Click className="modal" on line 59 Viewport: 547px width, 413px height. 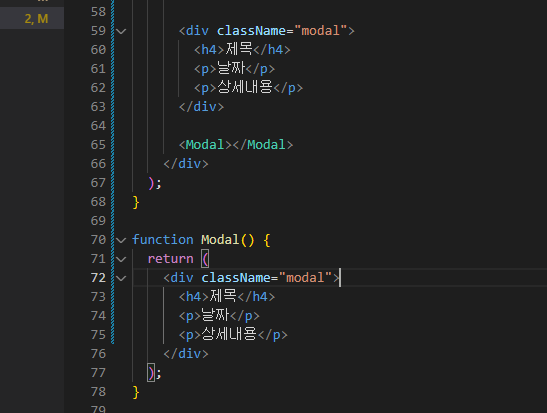[282, 31]
